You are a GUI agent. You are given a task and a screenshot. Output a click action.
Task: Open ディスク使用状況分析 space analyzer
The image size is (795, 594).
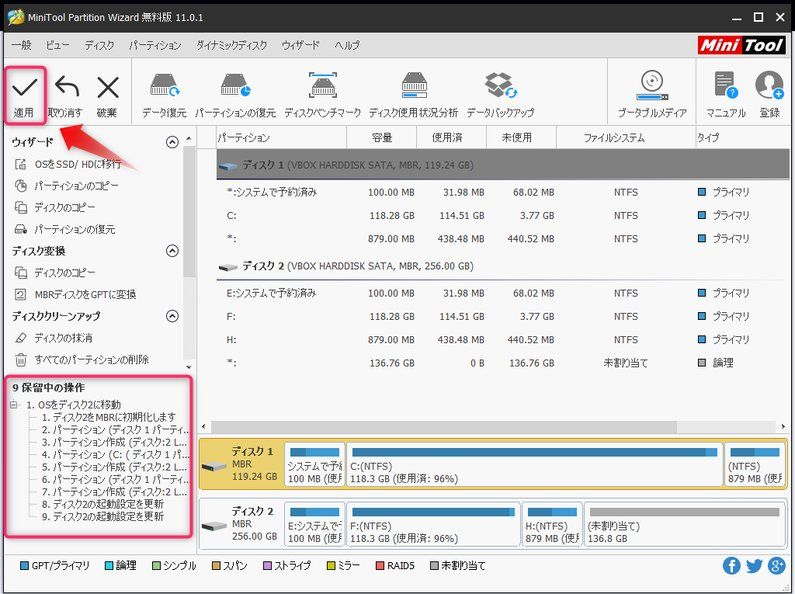(x=413, y=95)
